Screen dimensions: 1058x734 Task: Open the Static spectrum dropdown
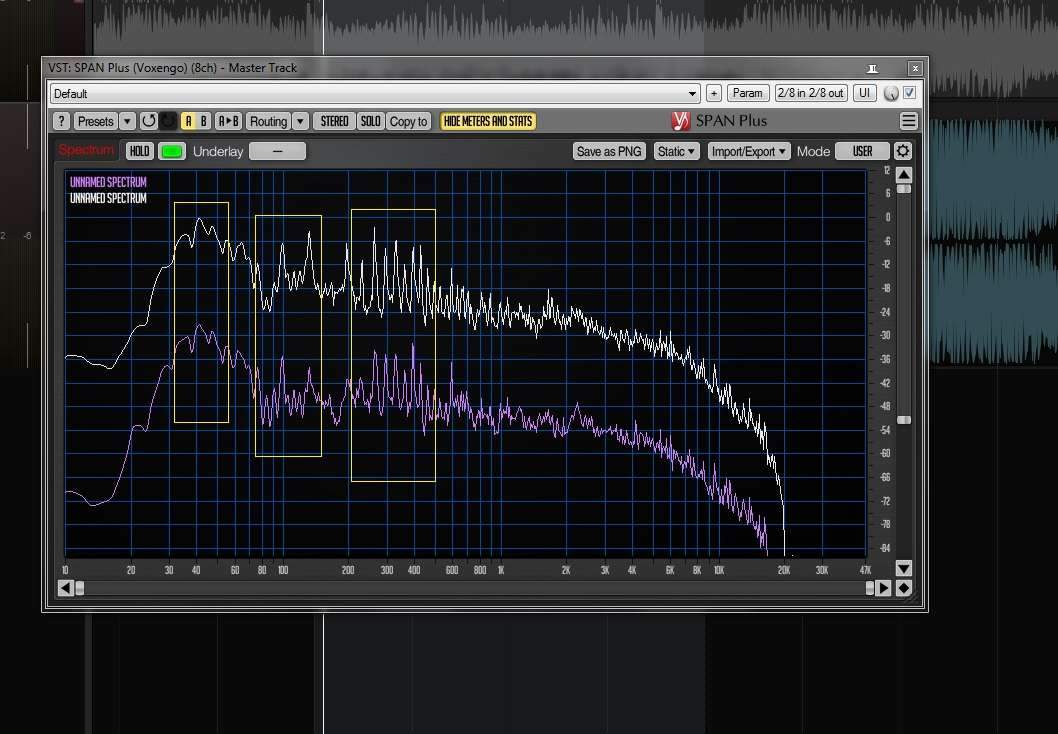point(676,151)
